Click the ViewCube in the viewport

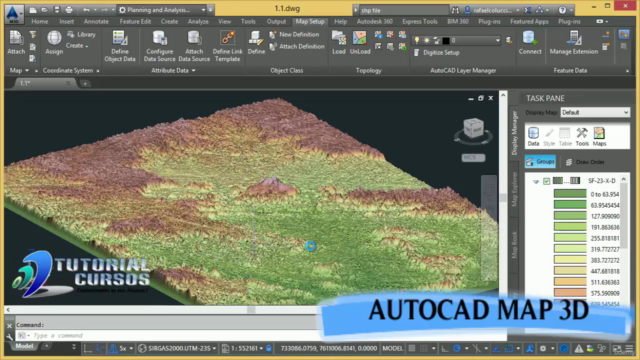click(473, 129)
